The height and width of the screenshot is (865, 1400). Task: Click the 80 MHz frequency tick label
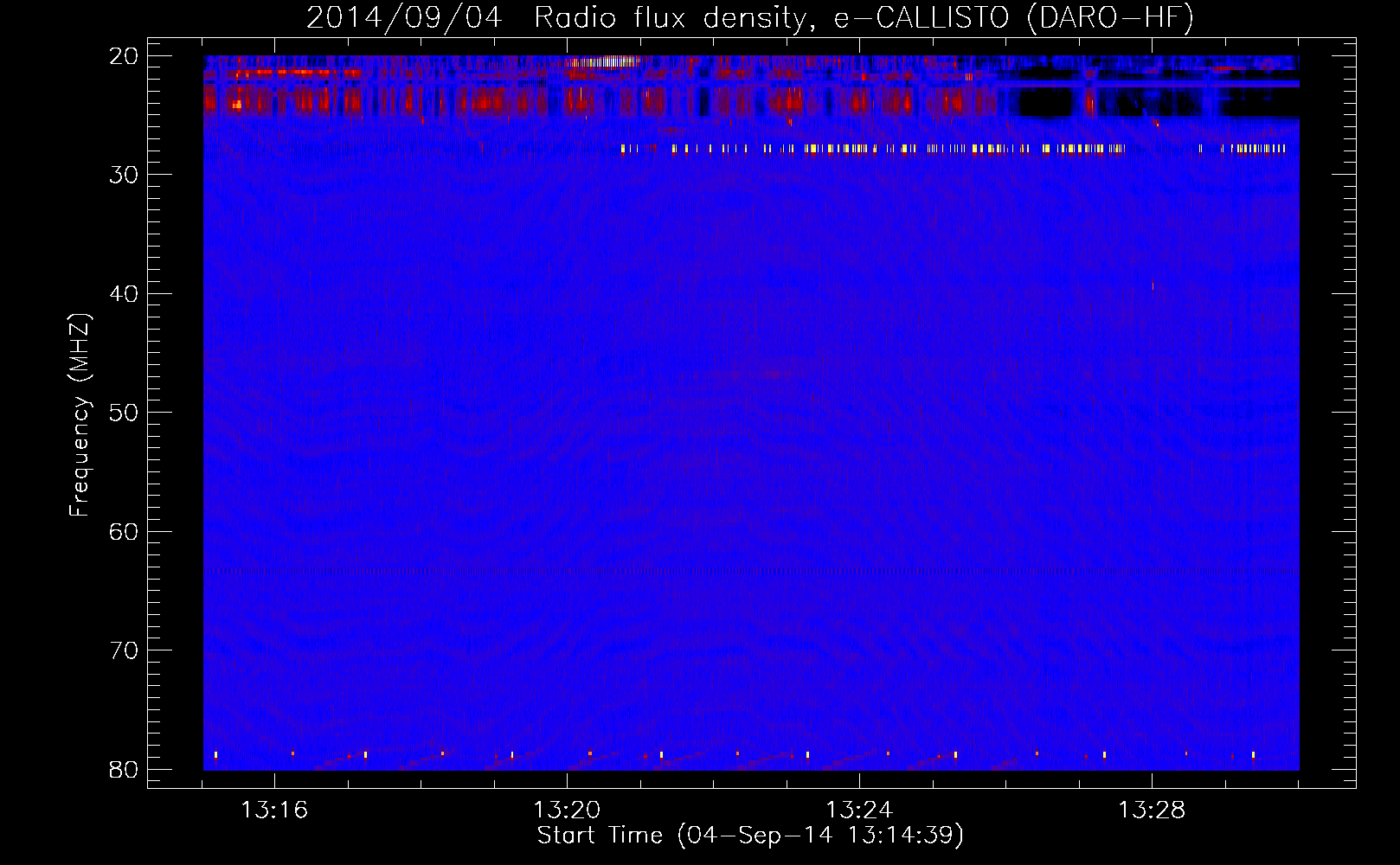(125, 769)
